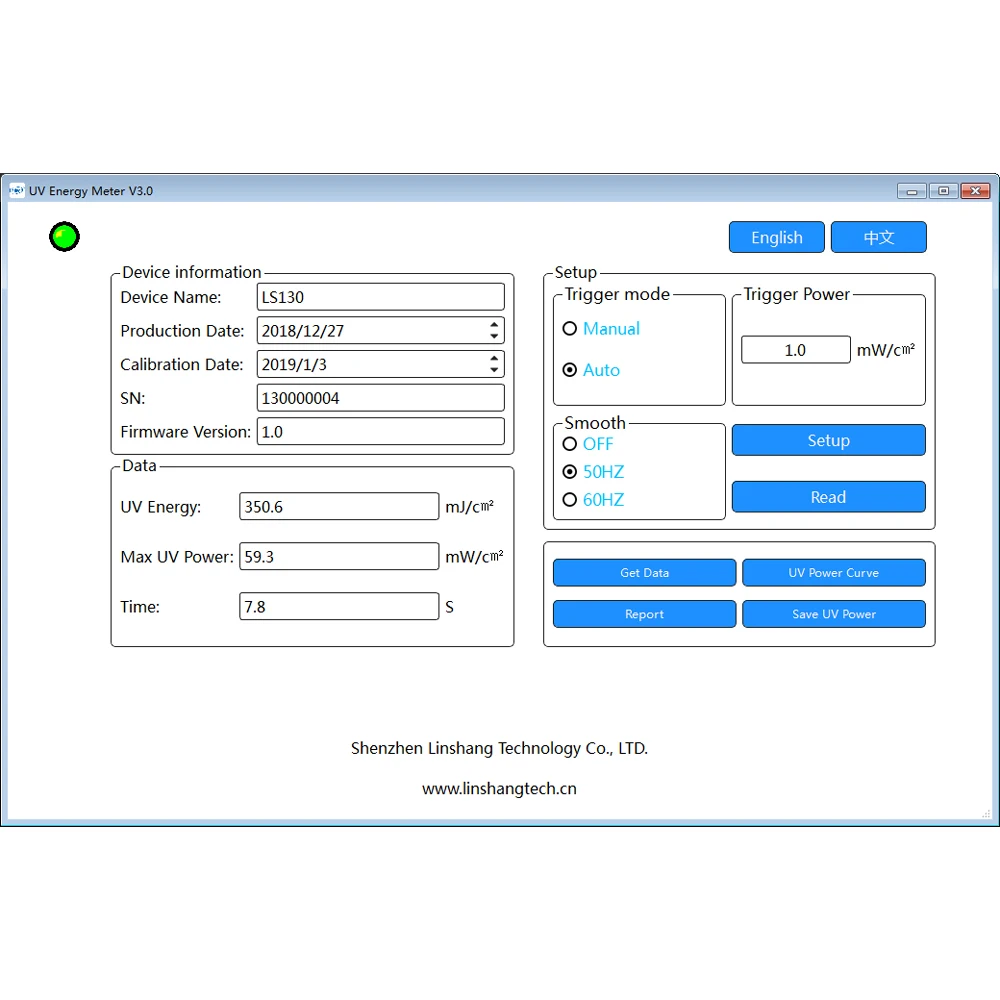Image resolution: width=1000 pixels, height=1000 pixels.
Task: Close the UV Energy Meter window
Action: [975, 191]
